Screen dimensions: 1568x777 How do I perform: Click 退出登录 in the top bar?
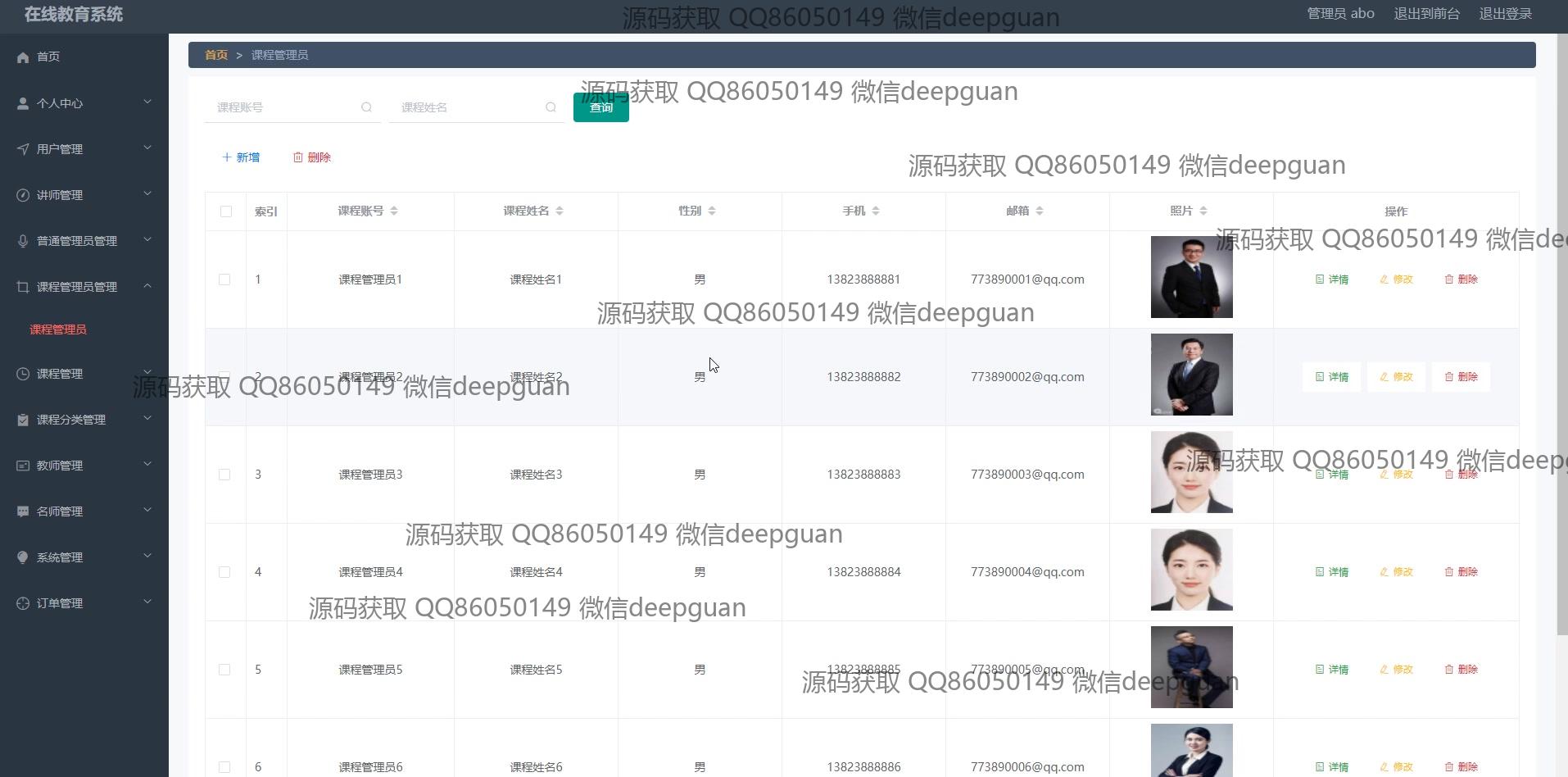(x=1506, y=14)
